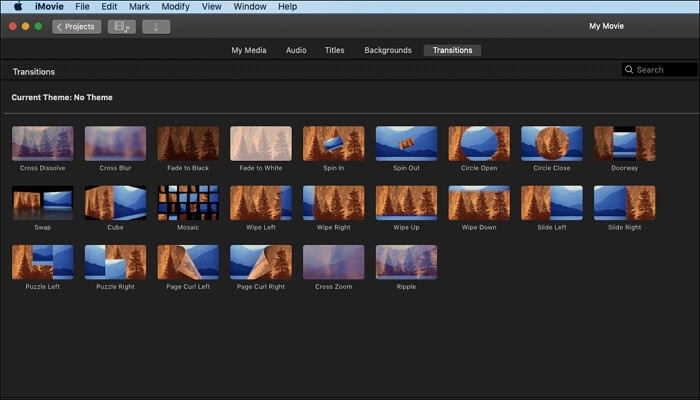Open the Edit menu

tap(109, 6)
